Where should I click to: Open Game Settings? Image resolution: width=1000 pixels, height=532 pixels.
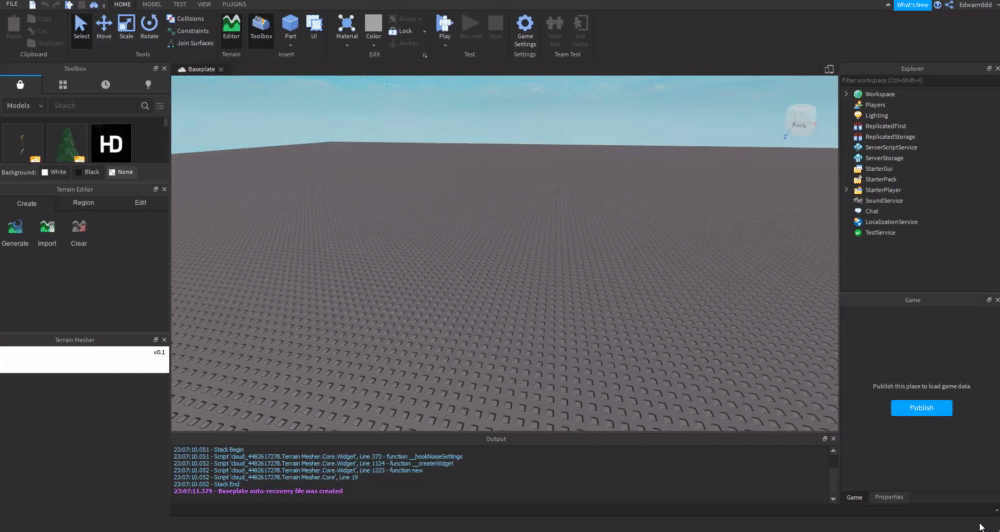(x=525, y=31)
